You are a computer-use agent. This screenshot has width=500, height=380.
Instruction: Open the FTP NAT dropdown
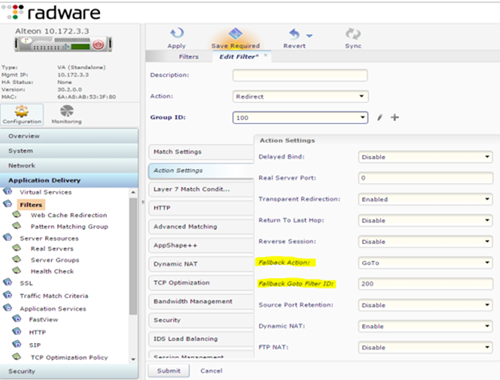425,347
